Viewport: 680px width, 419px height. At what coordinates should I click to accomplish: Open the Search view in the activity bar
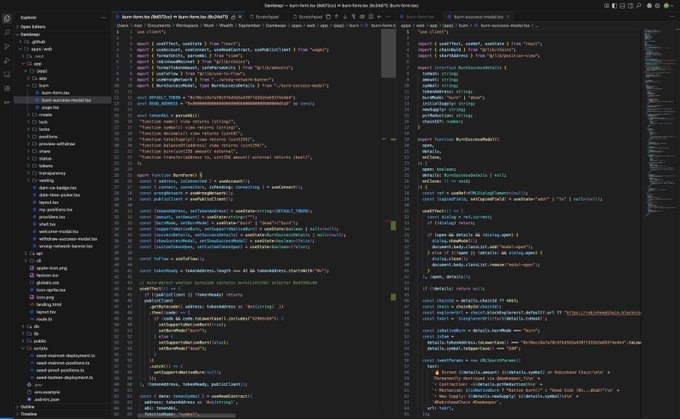pos(7,33)
